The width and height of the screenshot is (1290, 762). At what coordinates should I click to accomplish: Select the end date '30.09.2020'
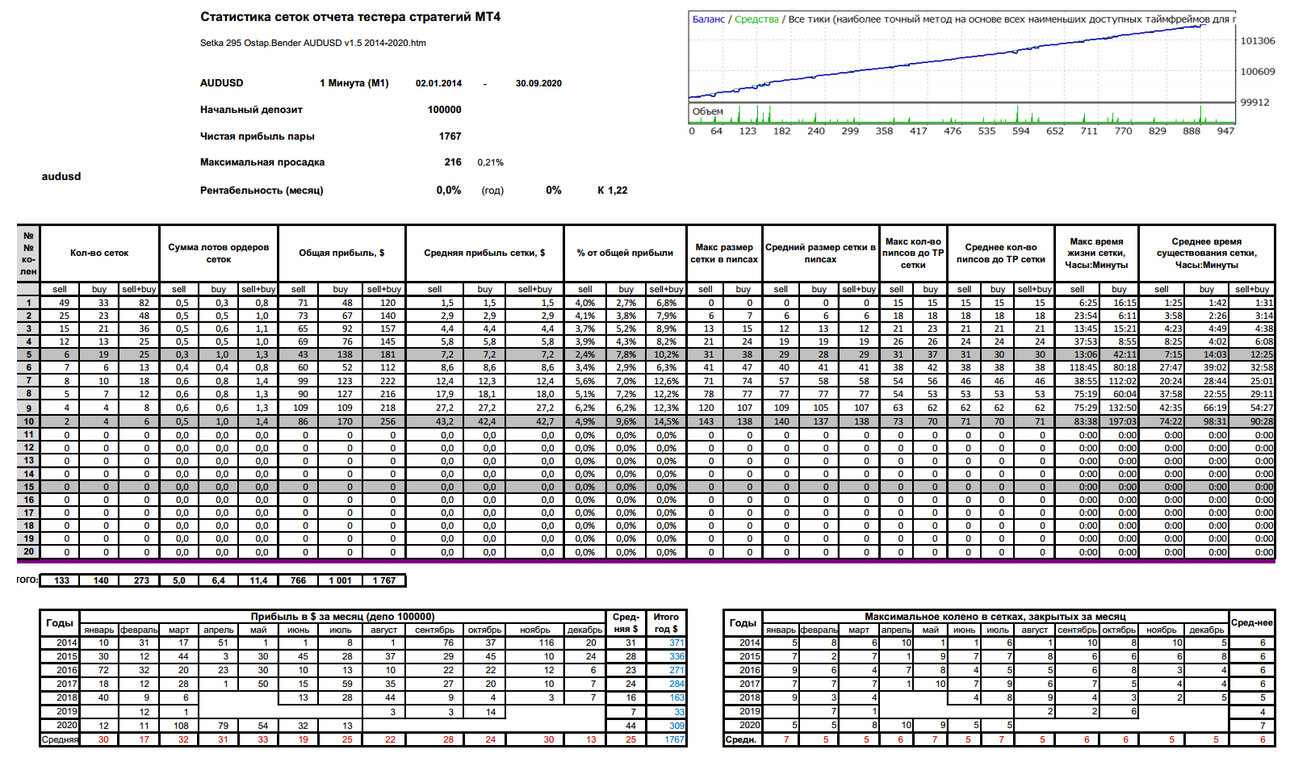pos(538,84)
